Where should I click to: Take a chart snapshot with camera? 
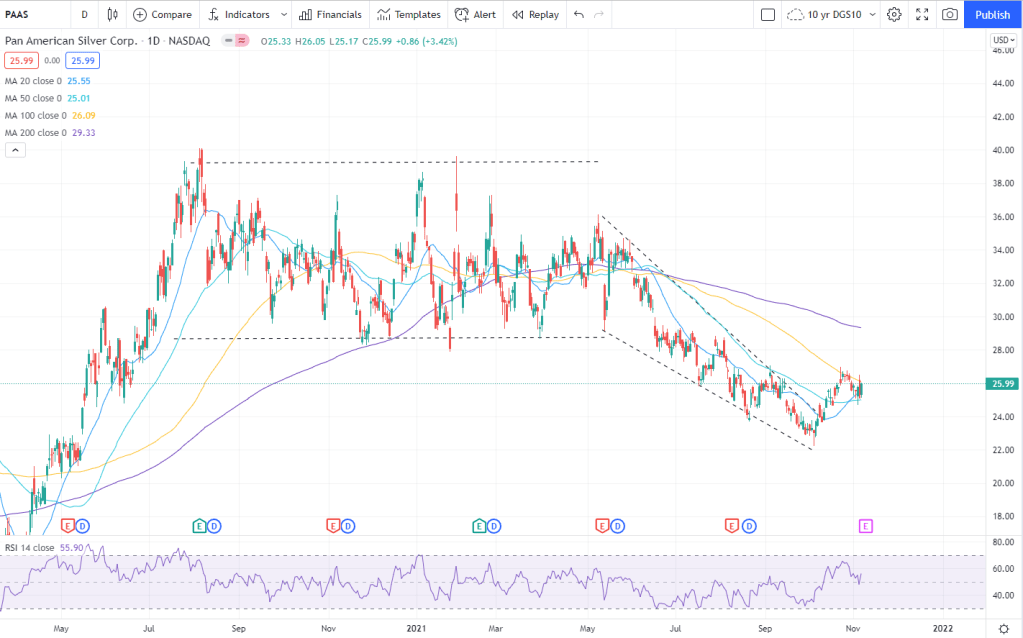[x=949, y=15]
